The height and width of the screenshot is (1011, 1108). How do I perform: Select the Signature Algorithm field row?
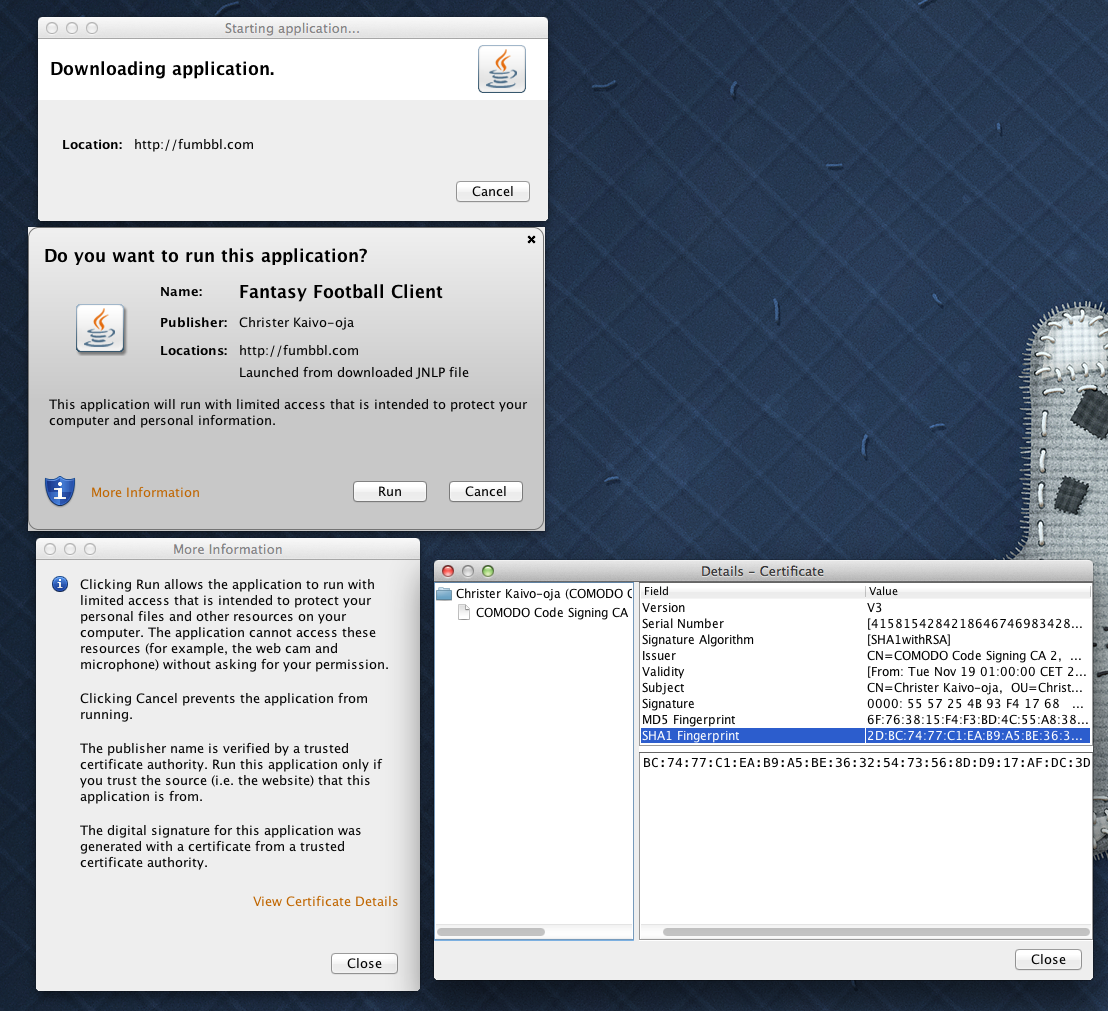[x=865, y=640]
